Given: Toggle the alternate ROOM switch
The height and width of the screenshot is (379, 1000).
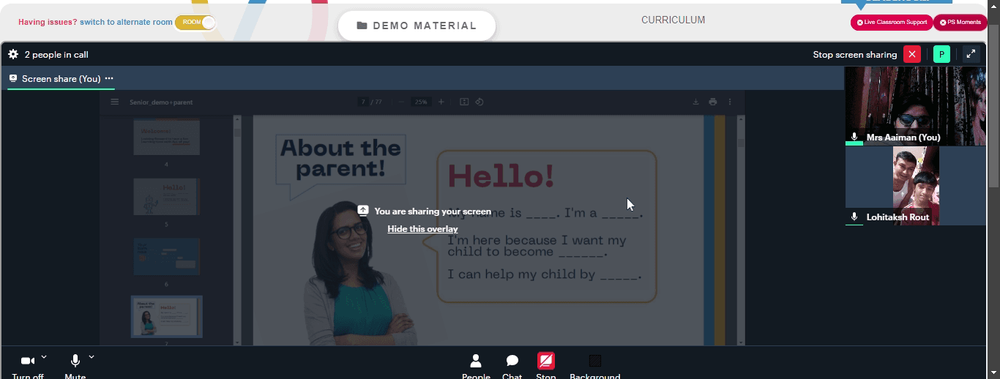Looking at the screenshot, I should [x=195, y=22].
